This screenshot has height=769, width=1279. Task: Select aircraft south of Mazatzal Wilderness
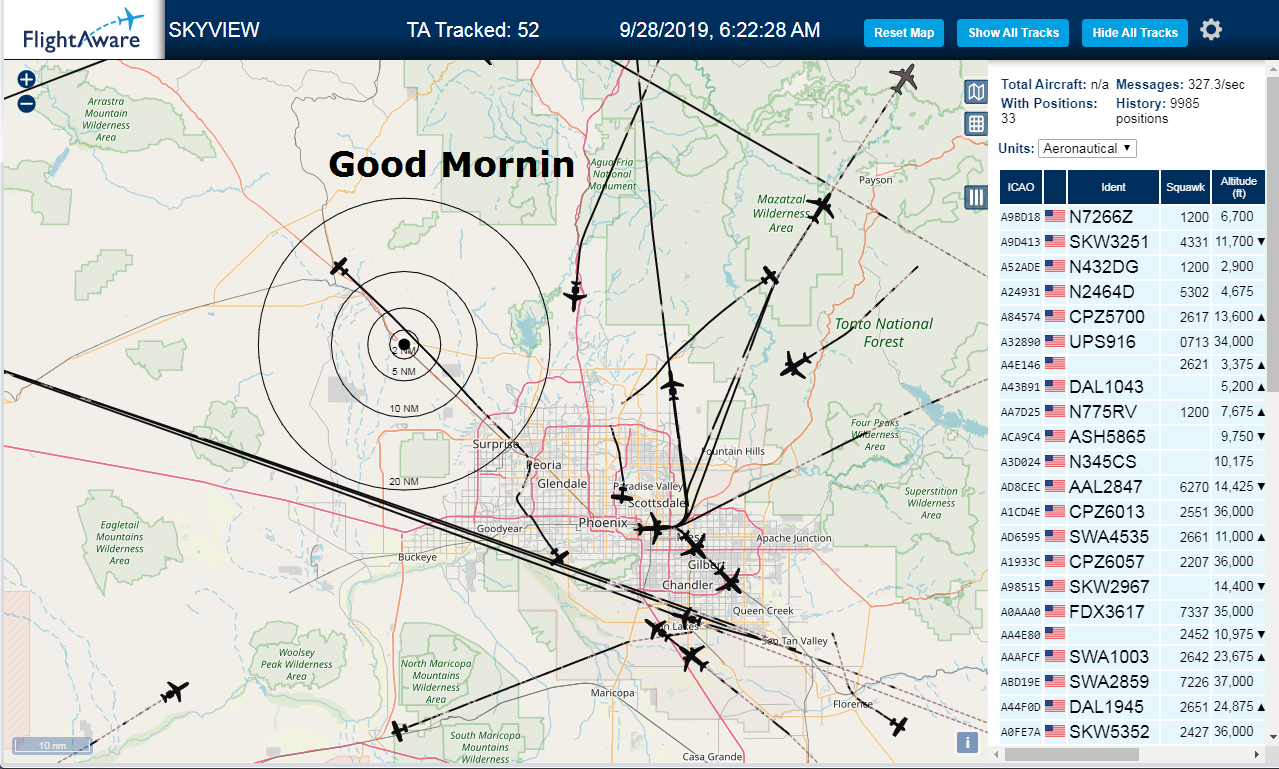pyautogui.click(x=769, y=275)
